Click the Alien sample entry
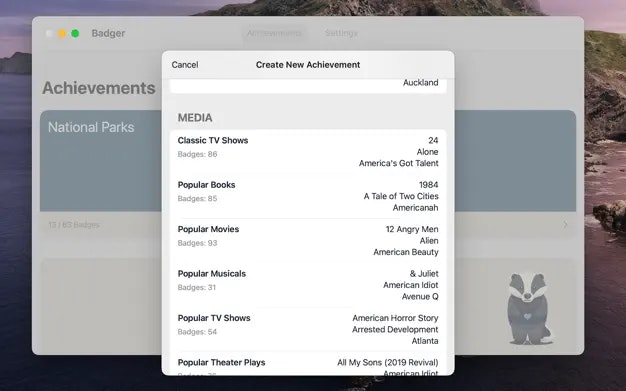This screenshot has height=391, width=626. click(429, 241)
